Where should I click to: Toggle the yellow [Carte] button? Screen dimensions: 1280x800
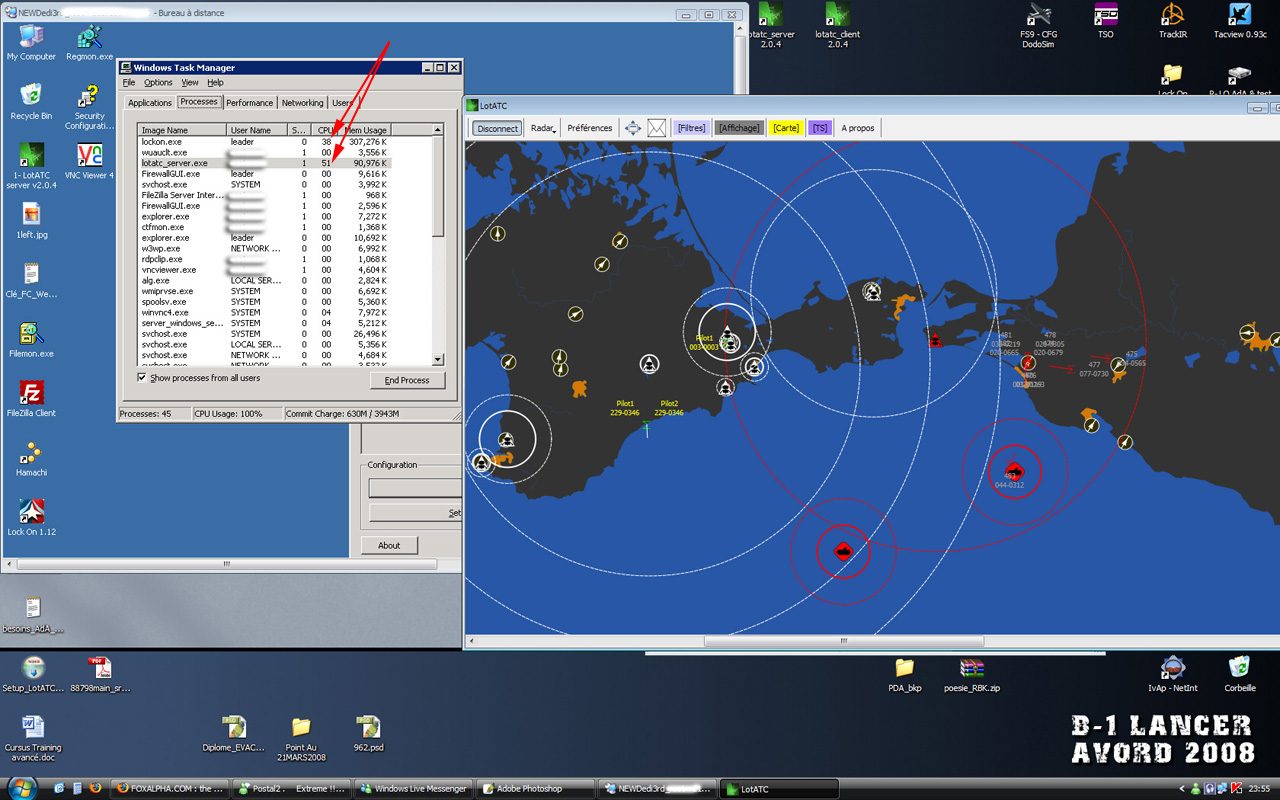tap(786, 128)
